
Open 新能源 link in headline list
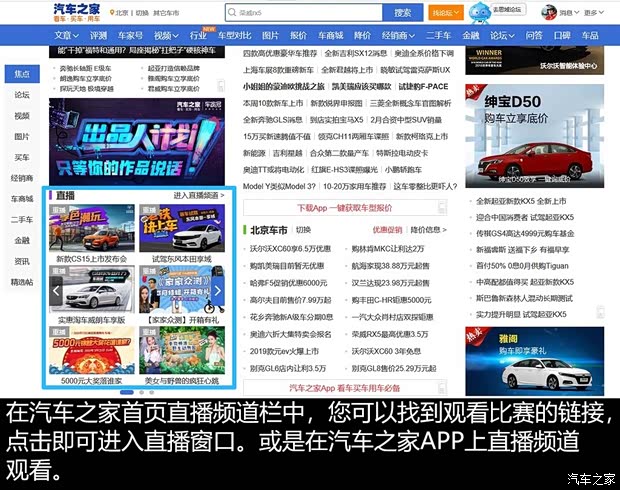point(254,153)
